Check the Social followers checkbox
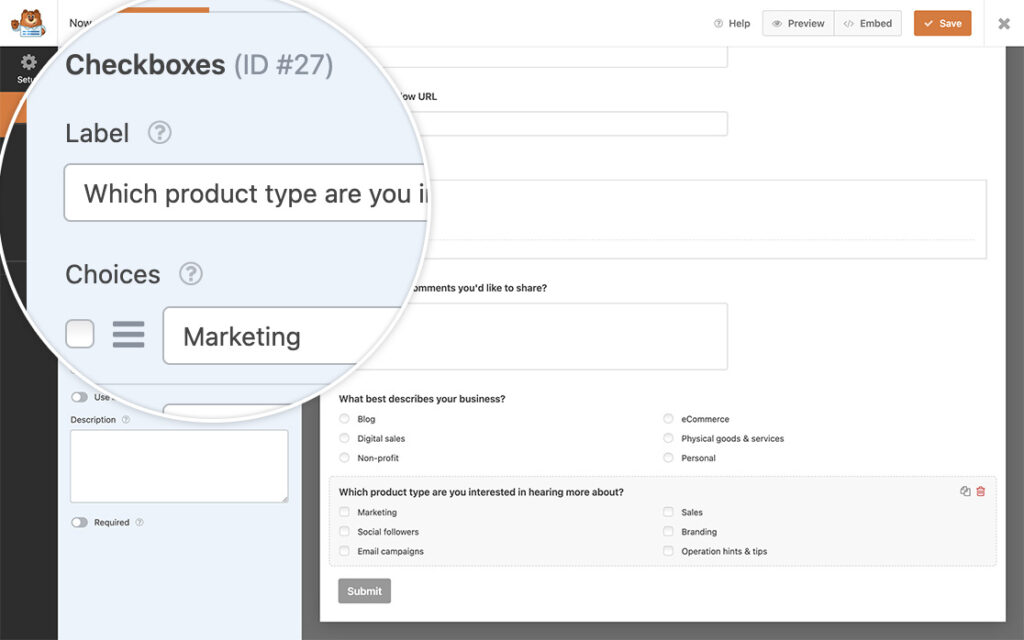 pos(345,532)
